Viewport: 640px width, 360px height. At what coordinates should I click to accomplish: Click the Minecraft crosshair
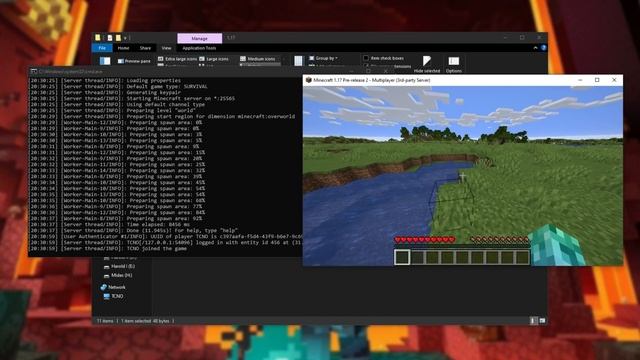pos(462,176)
